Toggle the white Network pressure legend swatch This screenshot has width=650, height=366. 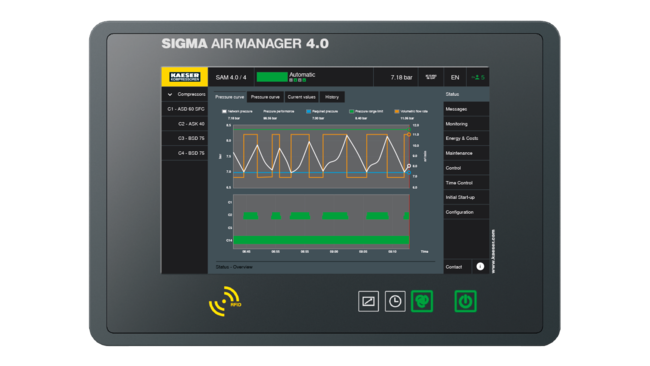[x=224, y=111]
